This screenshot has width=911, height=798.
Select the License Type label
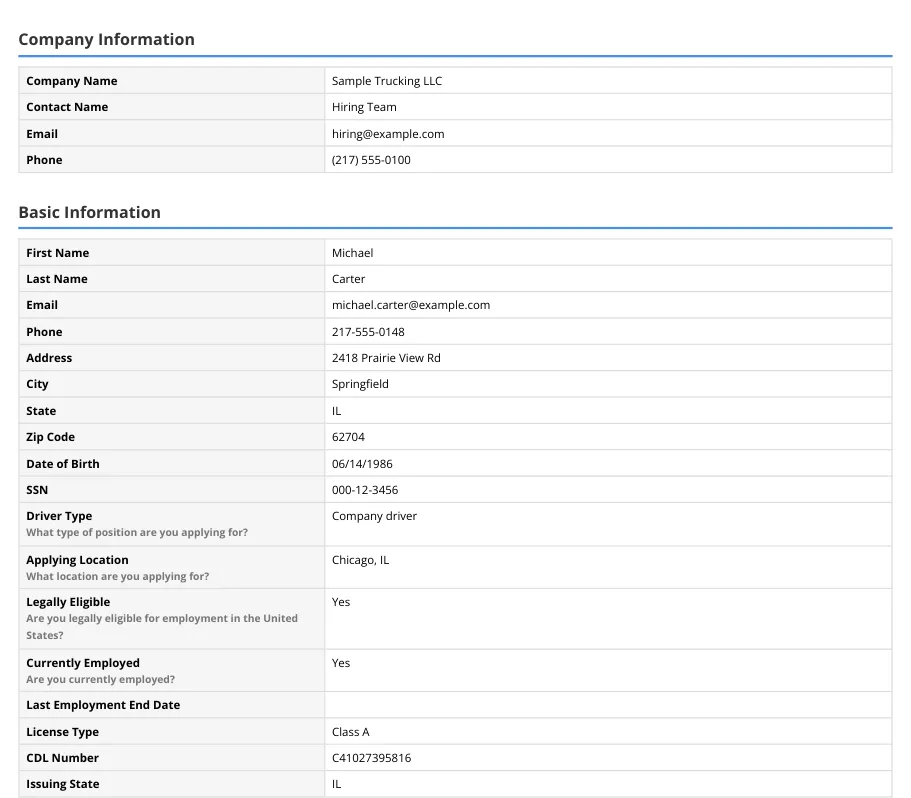pos(63,732)
